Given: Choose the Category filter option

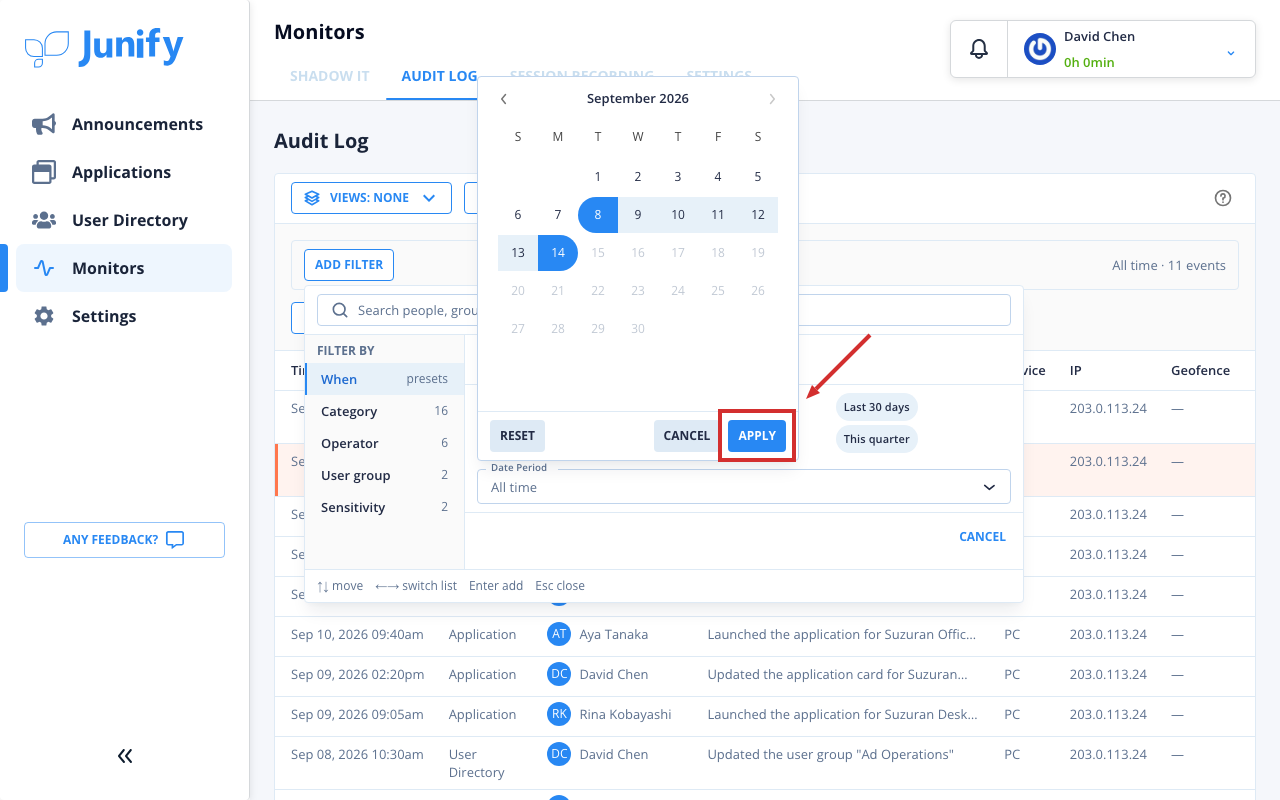Looking at the screenshot, I should tap(385, 412).
